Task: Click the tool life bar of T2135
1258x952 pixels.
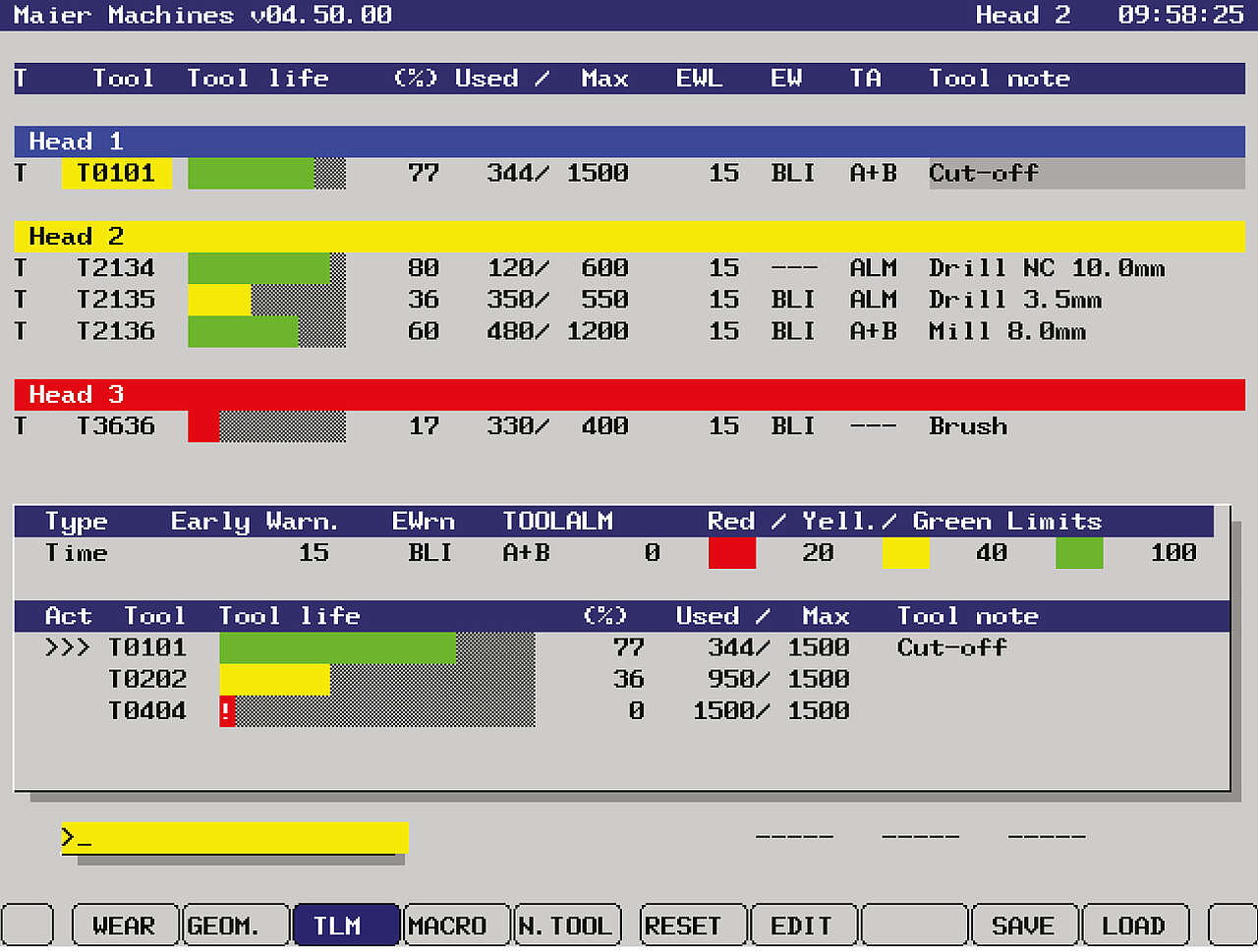Action: pos(266,301)
